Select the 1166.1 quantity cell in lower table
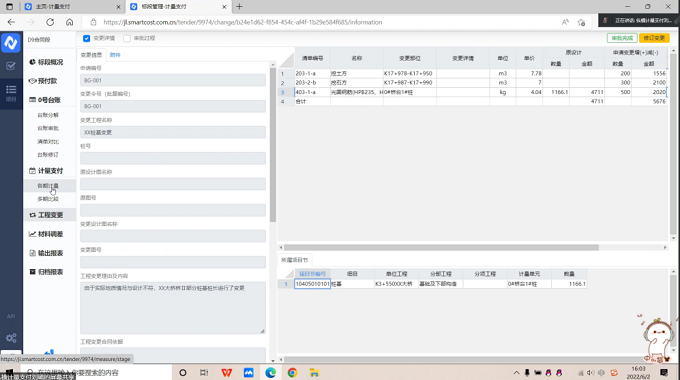The width and height of the screenshot is (680, 380). 569,284
